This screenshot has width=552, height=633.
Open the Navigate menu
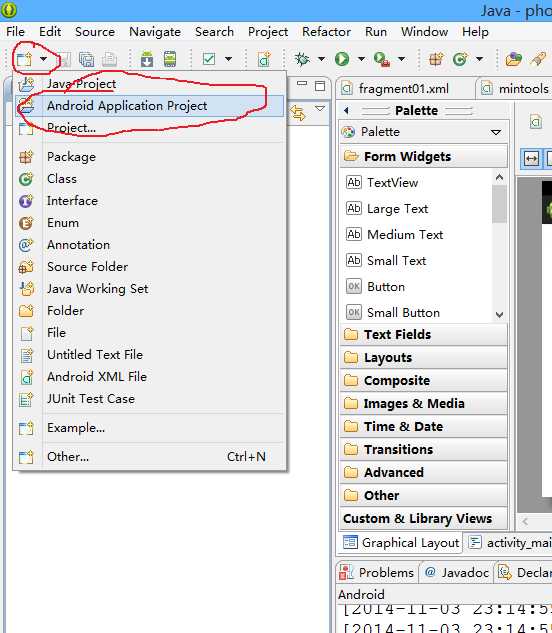[155, 31]
